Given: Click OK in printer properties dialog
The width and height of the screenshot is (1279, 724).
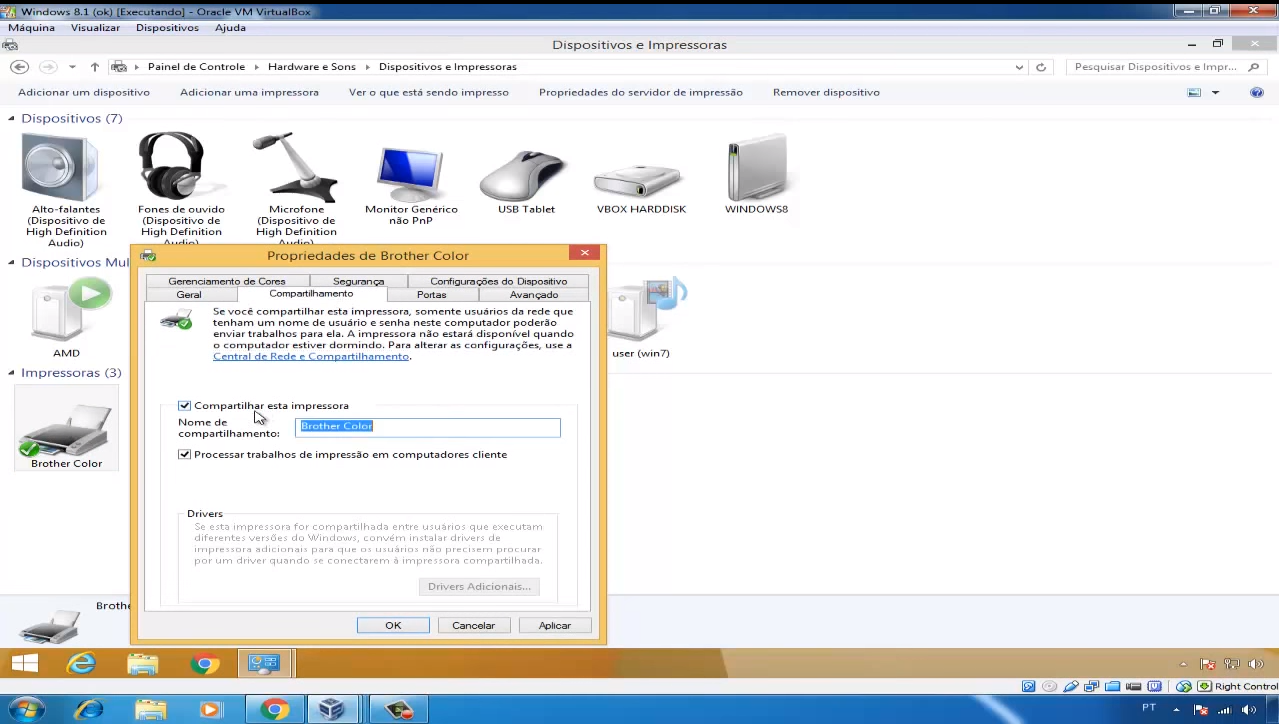Looking at the screenshot, I should [x=393, y=626].
